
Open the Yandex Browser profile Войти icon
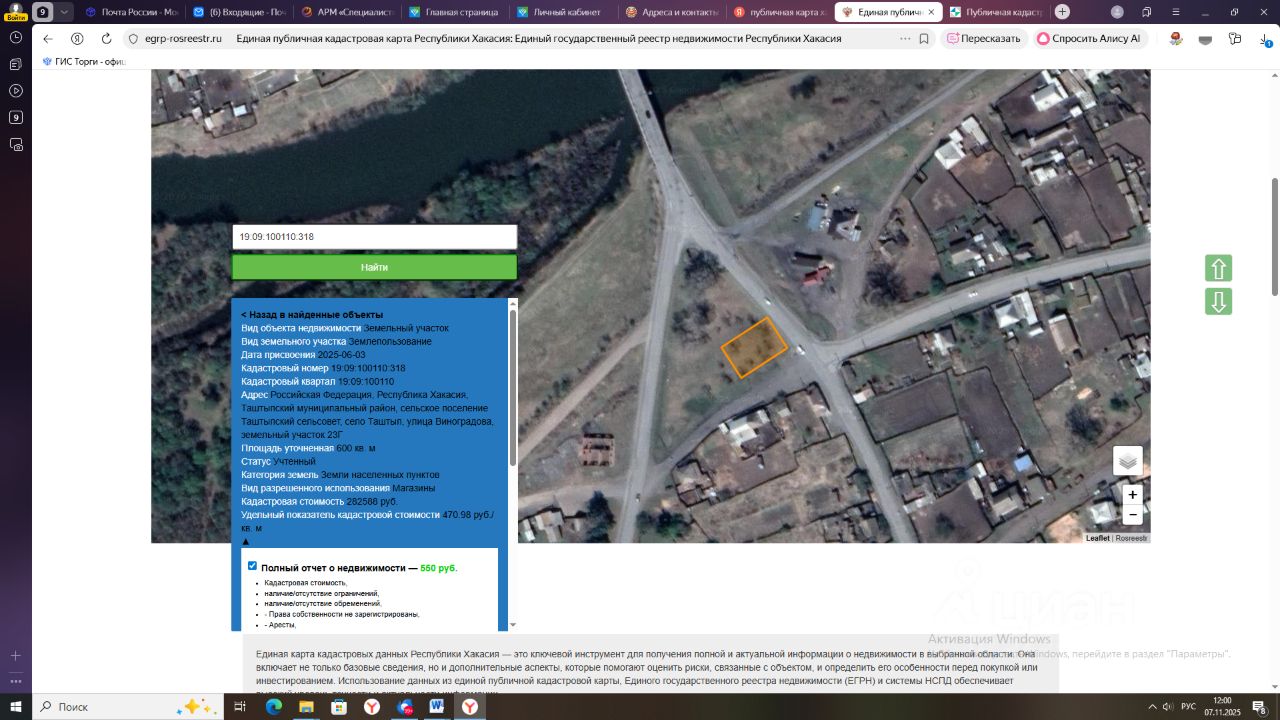(16, 11)
